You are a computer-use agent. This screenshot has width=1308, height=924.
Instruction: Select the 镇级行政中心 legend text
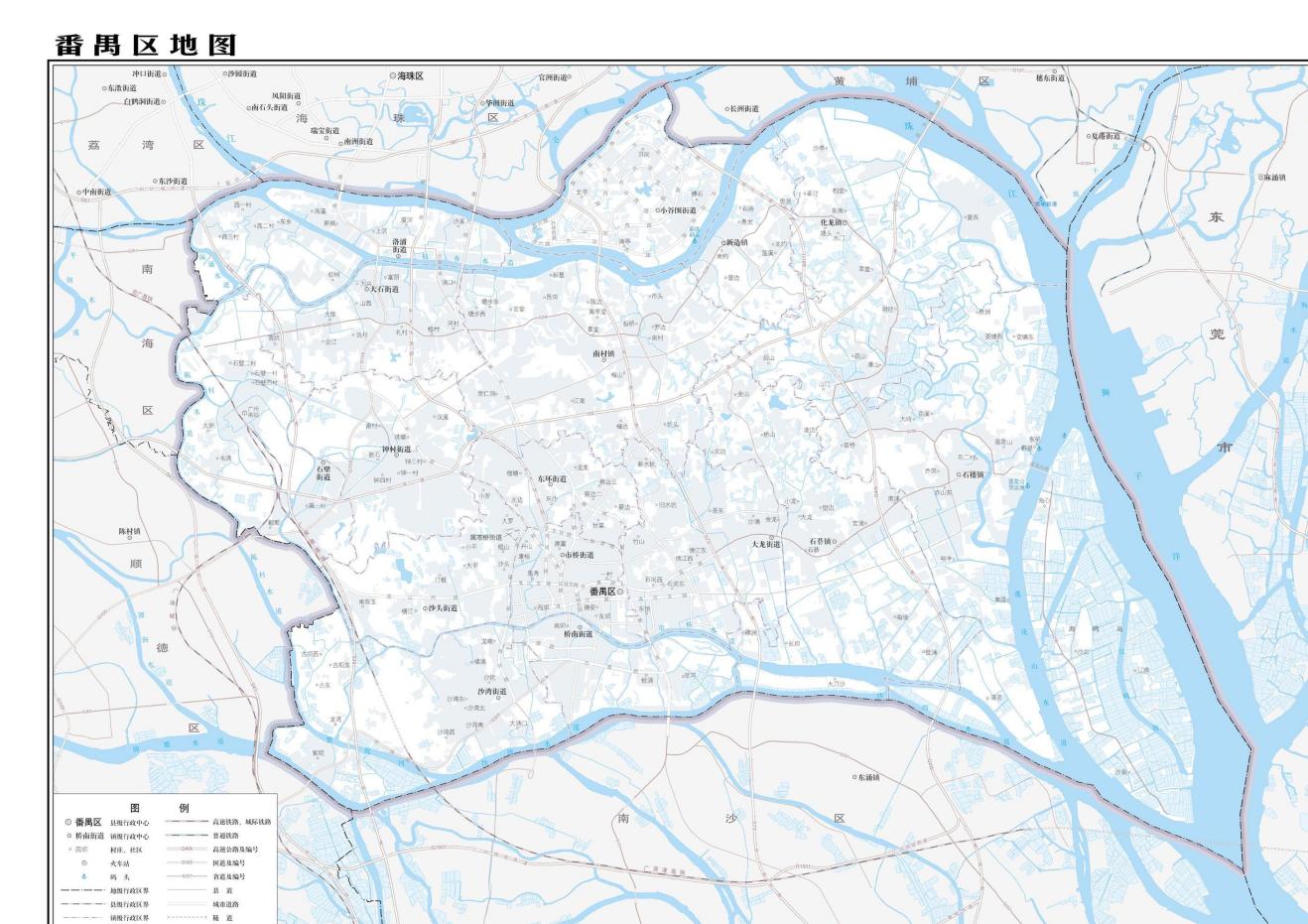pyautogui.click(x=130, y=837)
